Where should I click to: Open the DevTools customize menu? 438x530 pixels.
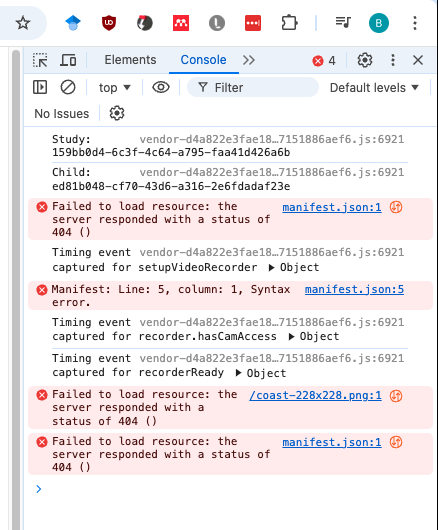pos(393,60)
